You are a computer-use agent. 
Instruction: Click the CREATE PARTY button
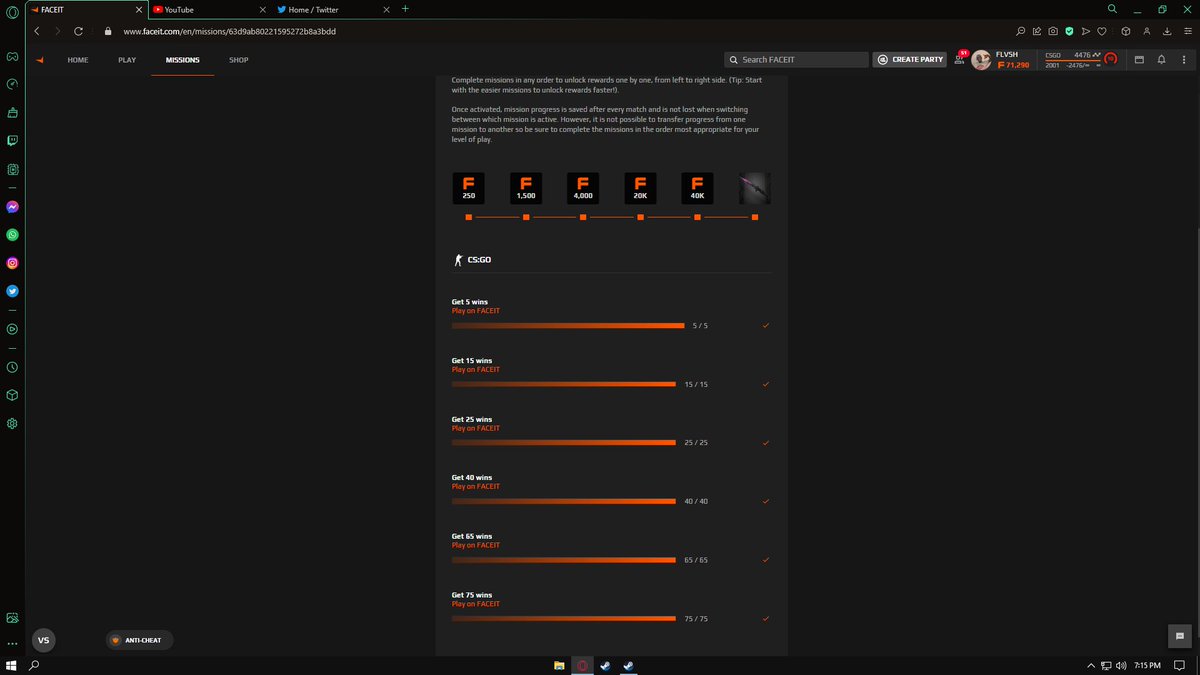coord(911,60)
